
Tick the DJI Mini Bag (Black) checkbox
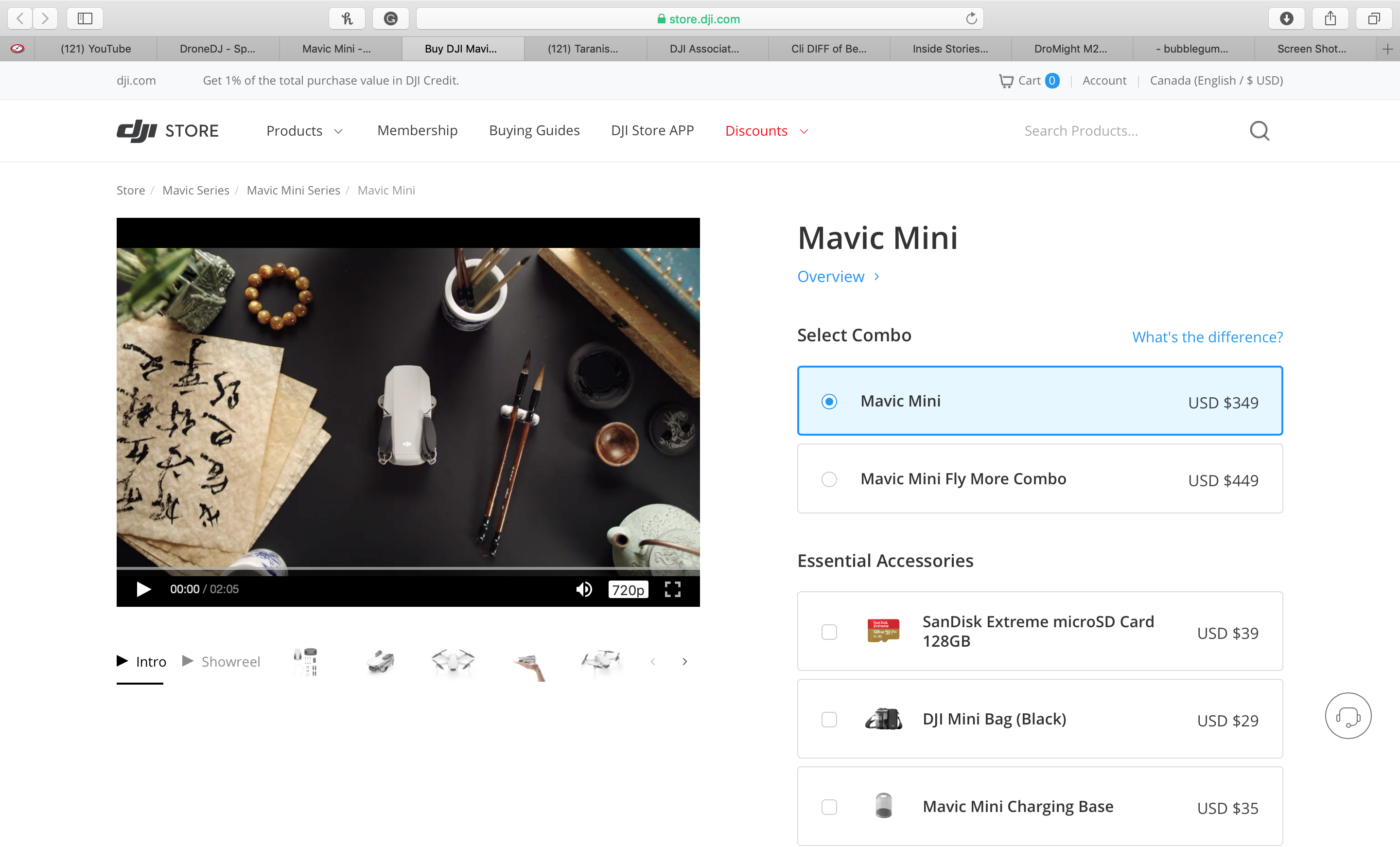point(829,719)
